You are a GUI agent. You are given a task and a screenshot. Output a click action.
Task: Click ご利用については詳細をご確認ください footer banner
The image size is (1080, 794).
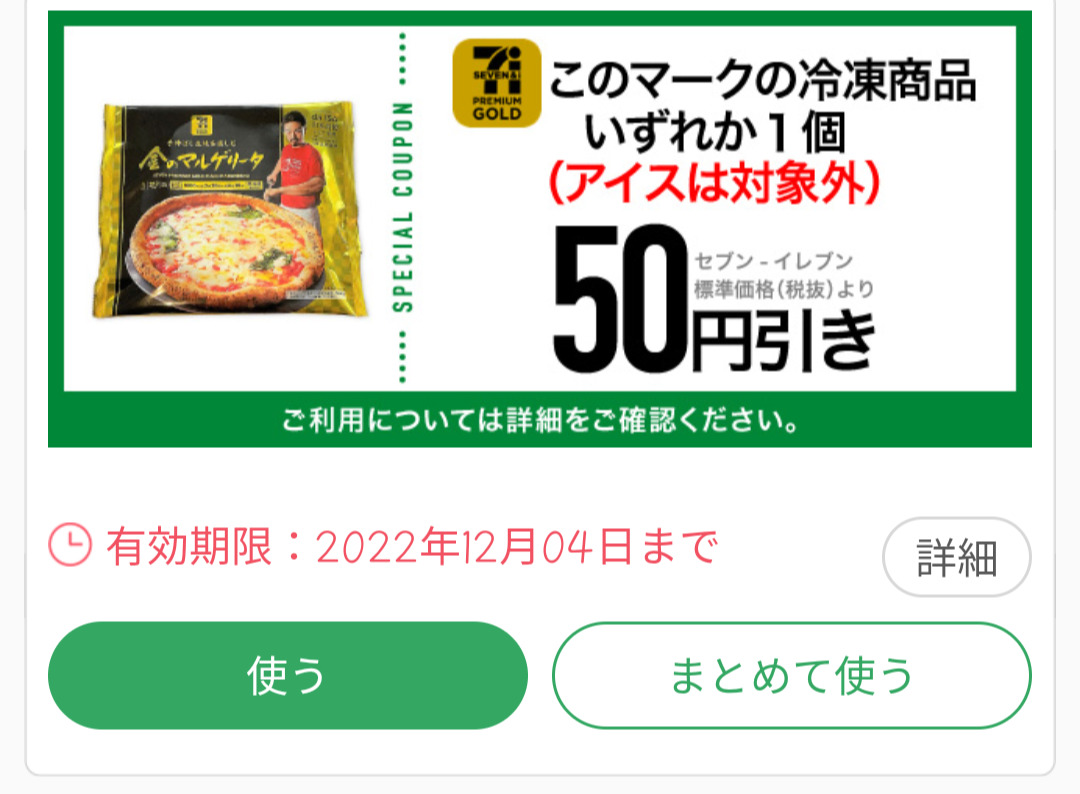(x=540, y=419)
